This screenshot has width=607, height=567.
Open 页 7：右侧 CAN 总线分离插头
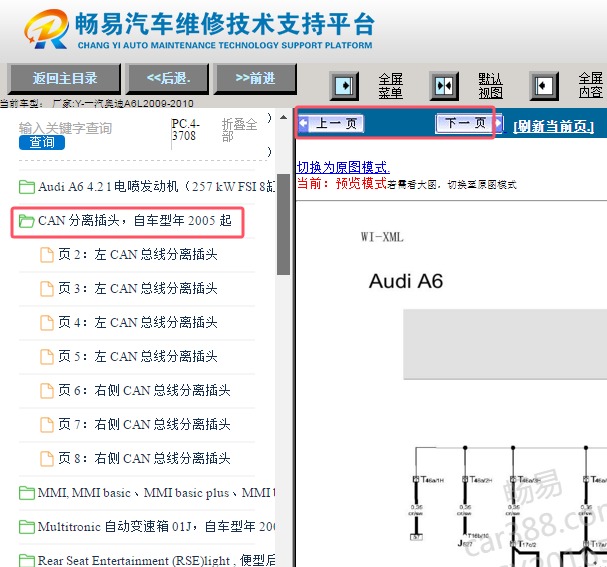point(144,425)
